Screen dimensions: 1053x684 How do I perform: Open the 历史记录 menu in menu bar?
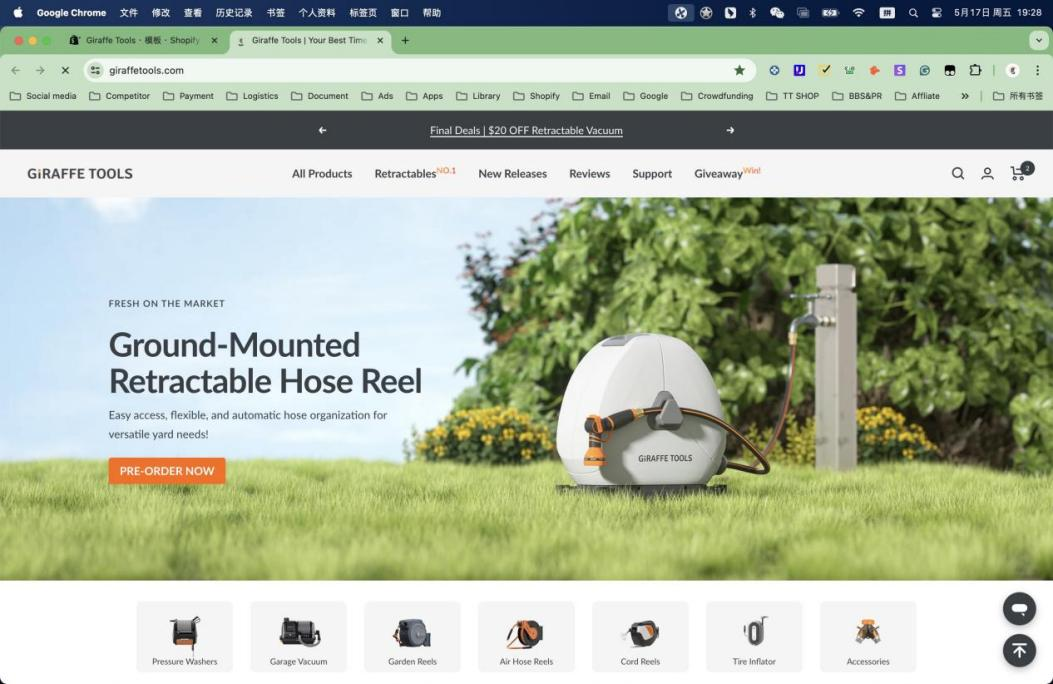pyautogui.click(x=234, y=13)
